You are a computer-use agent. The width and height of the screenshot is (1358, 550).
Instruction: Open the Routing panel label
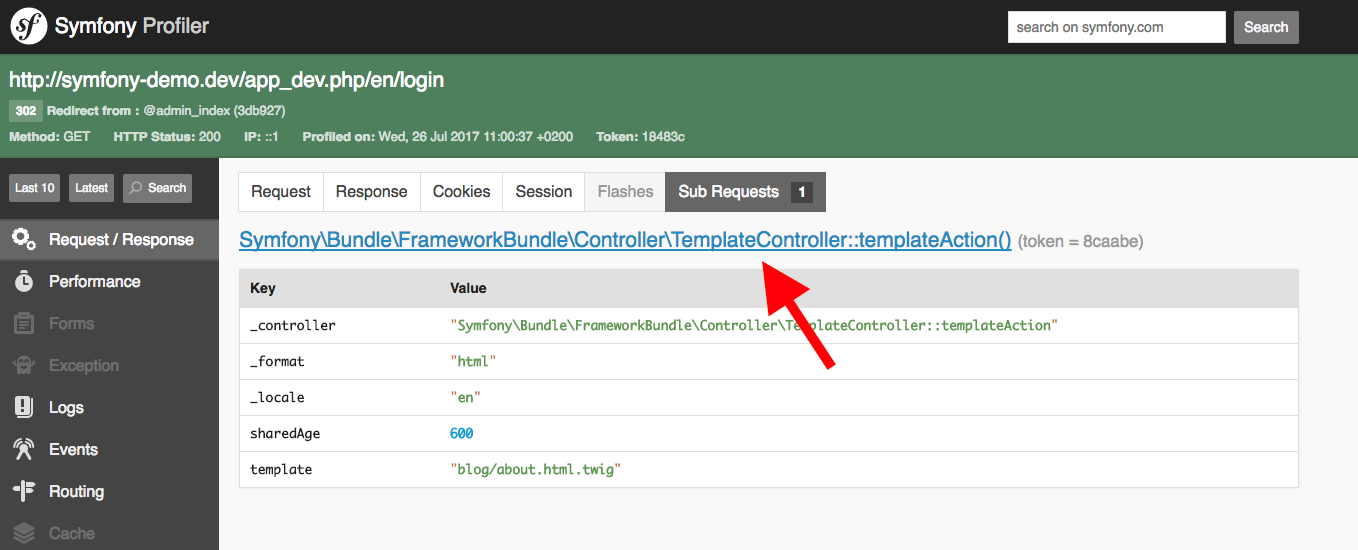pyautogui.click(x=77, y=492)
